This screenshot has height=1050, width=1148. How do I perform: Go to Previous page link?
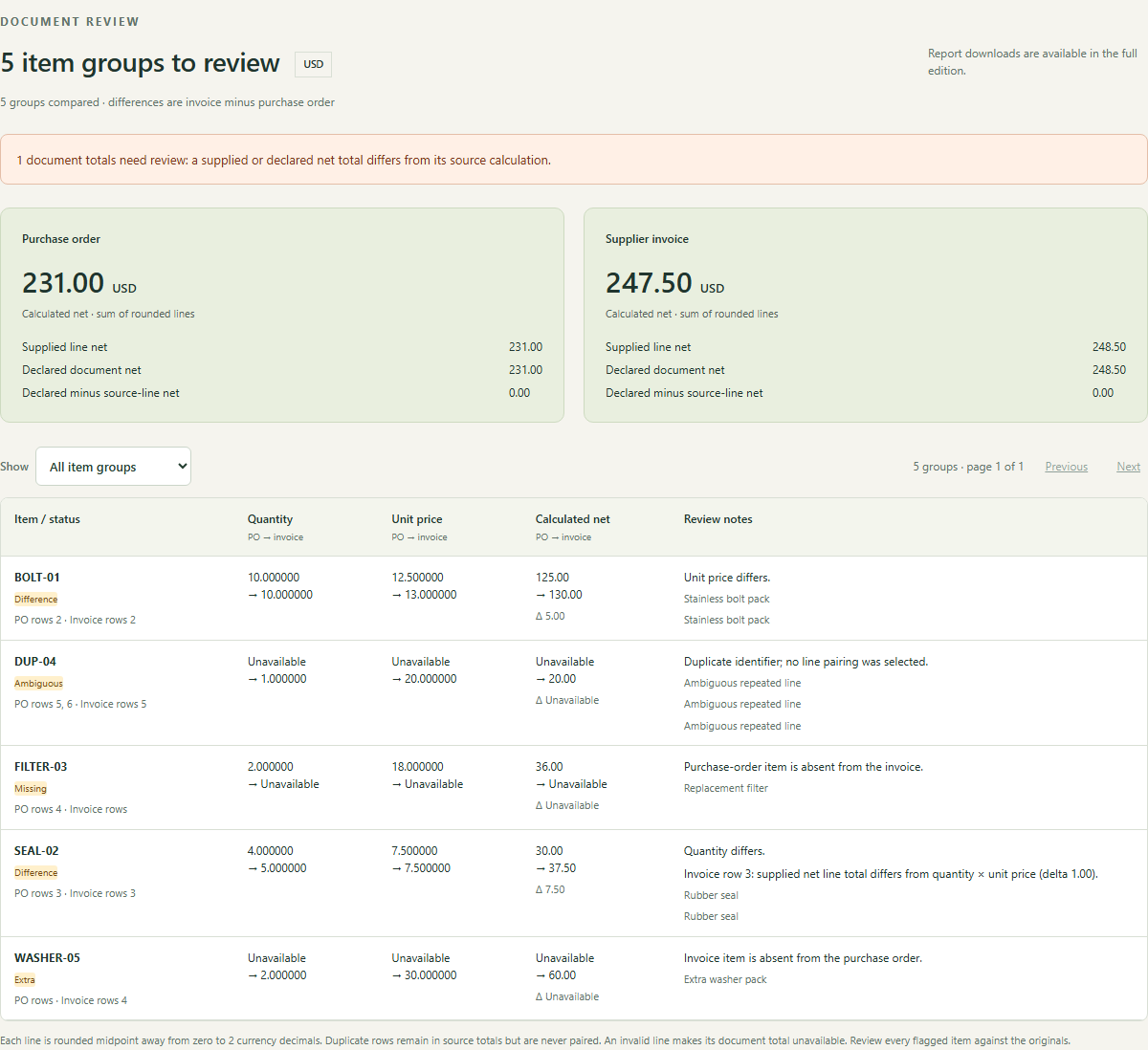point(1066,467)
